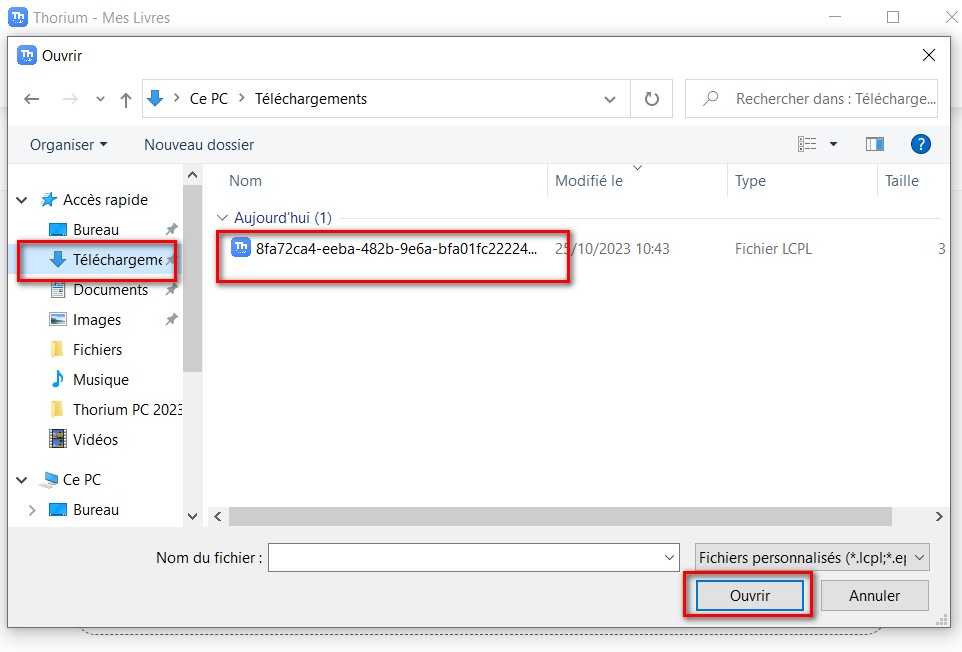Viewport: 962px width, 652px height.
Task: Click the back navigation arrow
Action: pos(32,99)
